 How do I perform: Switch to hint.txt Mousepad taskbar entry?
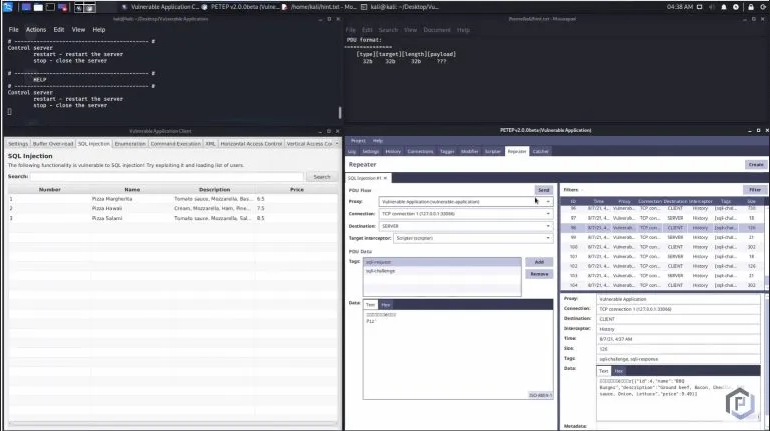[319, 7]
